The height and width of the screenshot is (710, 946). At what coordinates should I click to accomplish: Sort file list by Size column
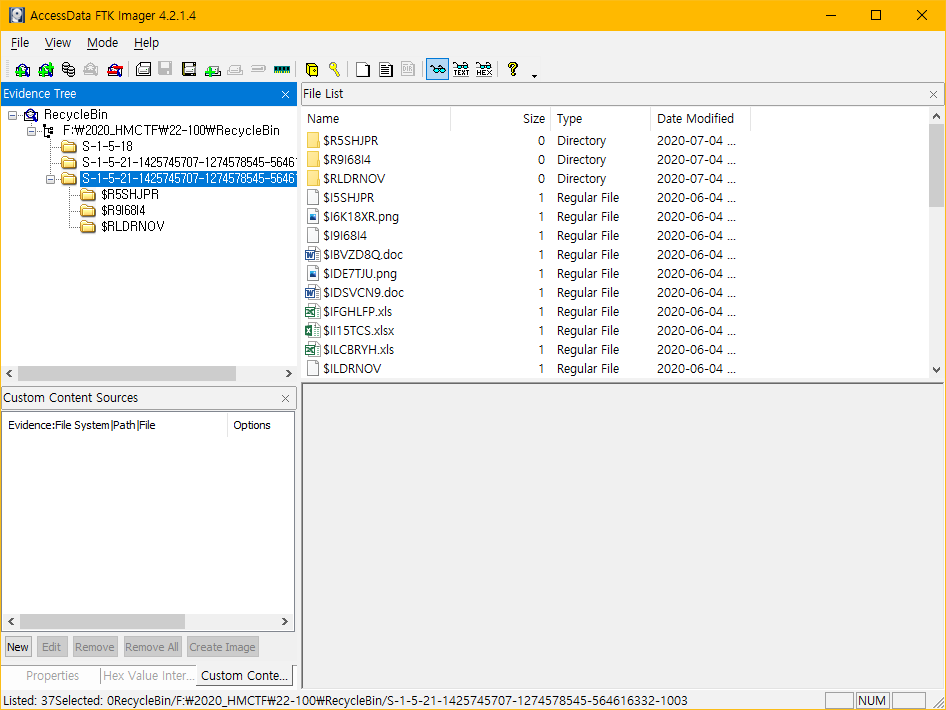(x=500, y=119)
